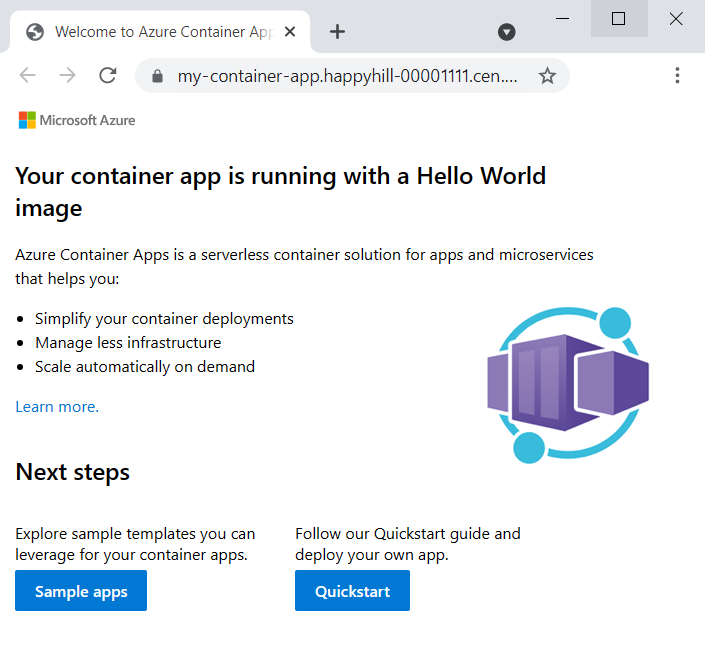Open a new browser tab
Screen dimensions: 705x648
click(x=337, y=31)
